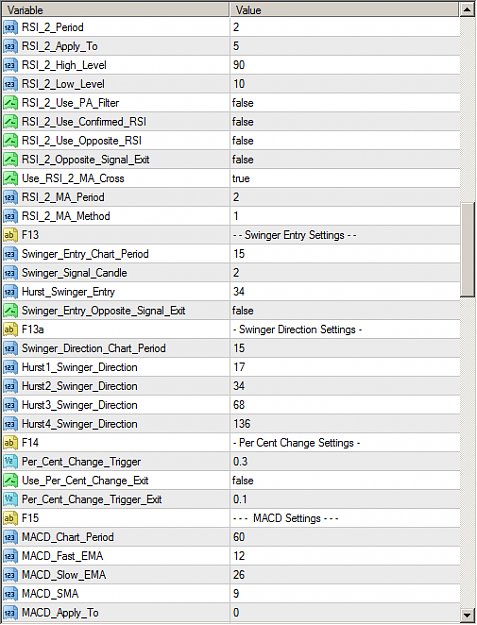This screenshot has height=625, width=477.
Task: Select the Hurst2_Swinger_Direction variable name
Action: click(80, 386)
